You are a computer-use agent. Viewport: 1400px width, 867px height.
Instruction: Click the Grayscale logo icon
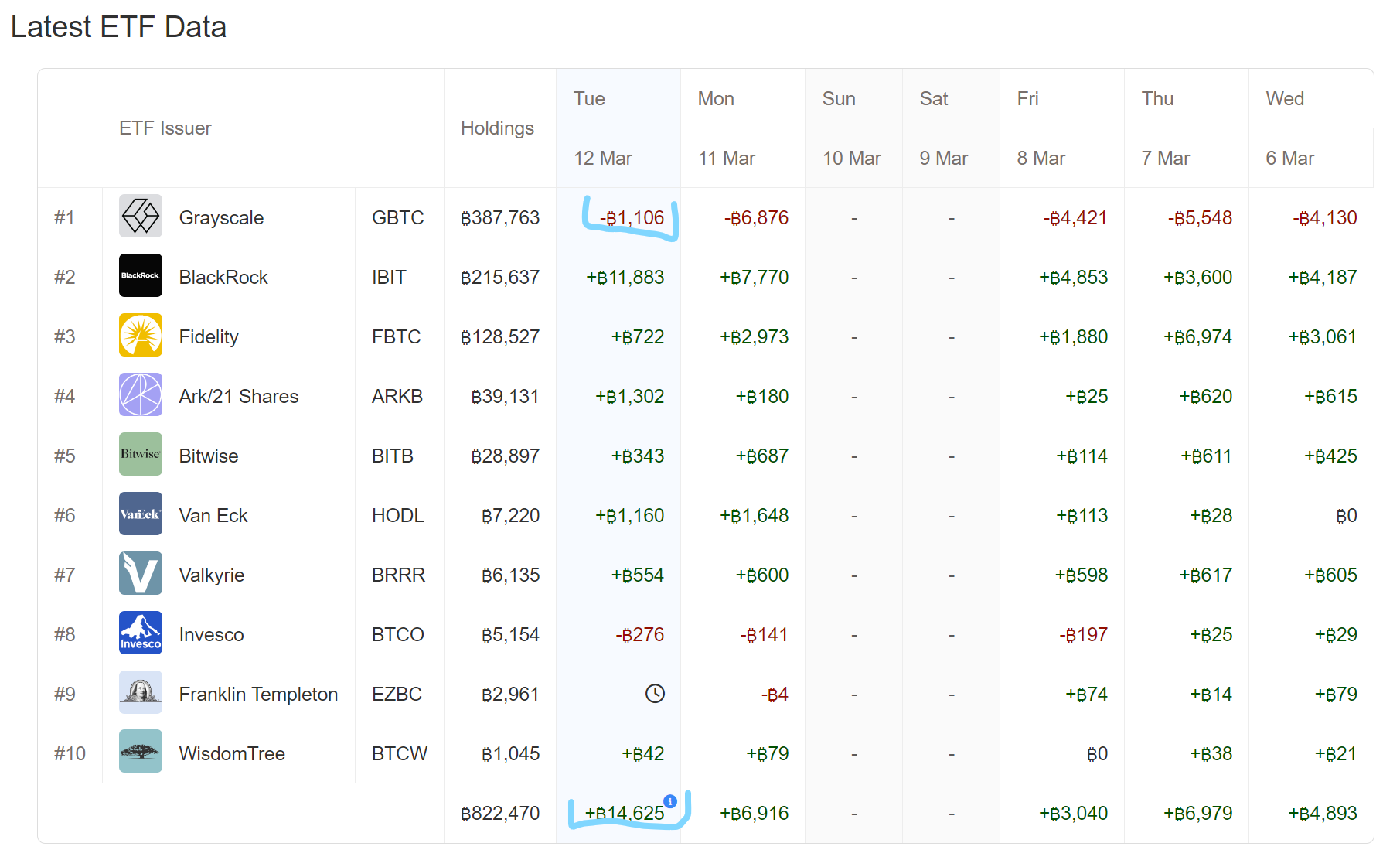(x=140, y=216)
